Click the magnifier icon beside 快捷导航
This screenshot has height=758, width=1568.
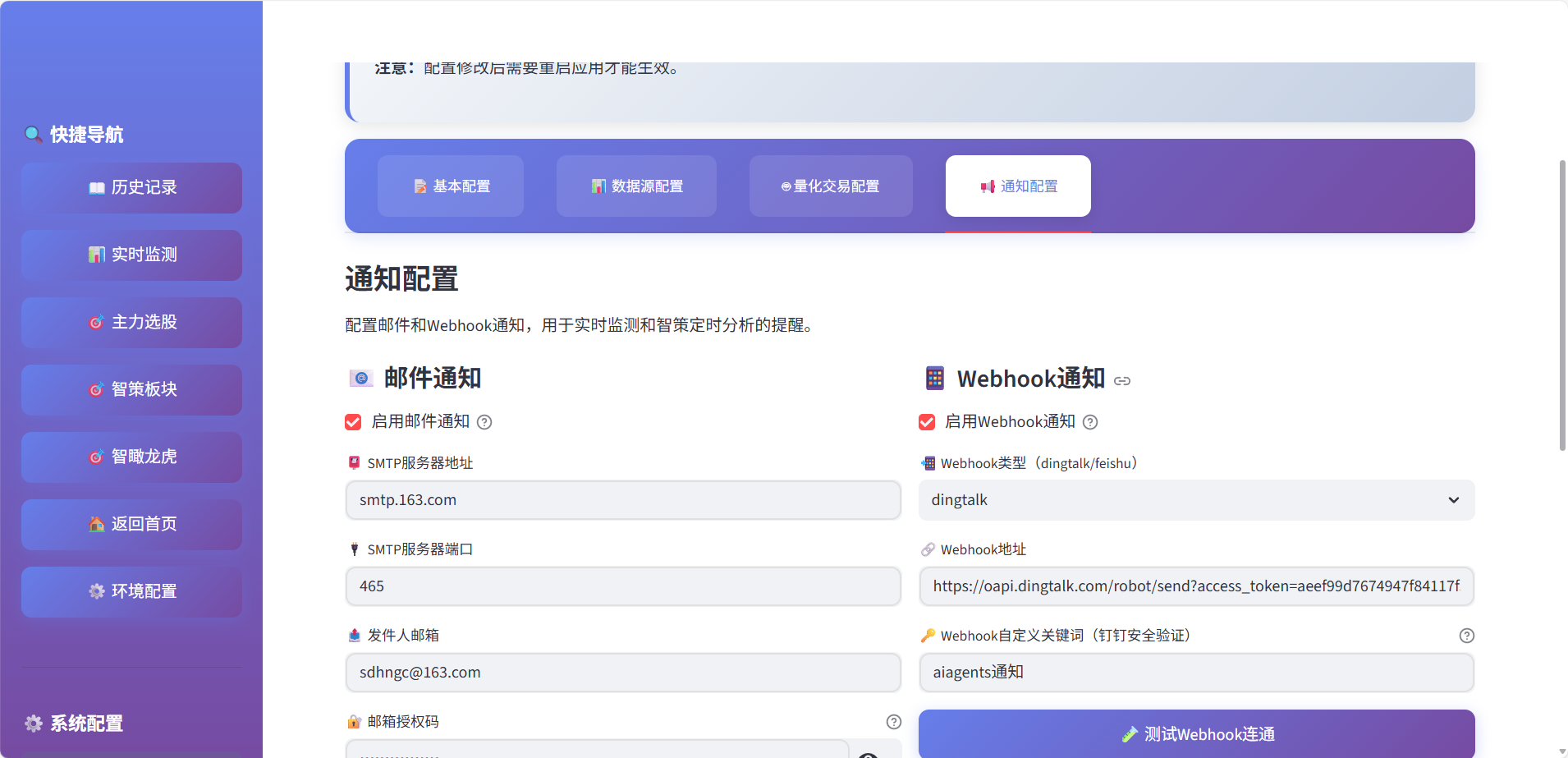33,135
